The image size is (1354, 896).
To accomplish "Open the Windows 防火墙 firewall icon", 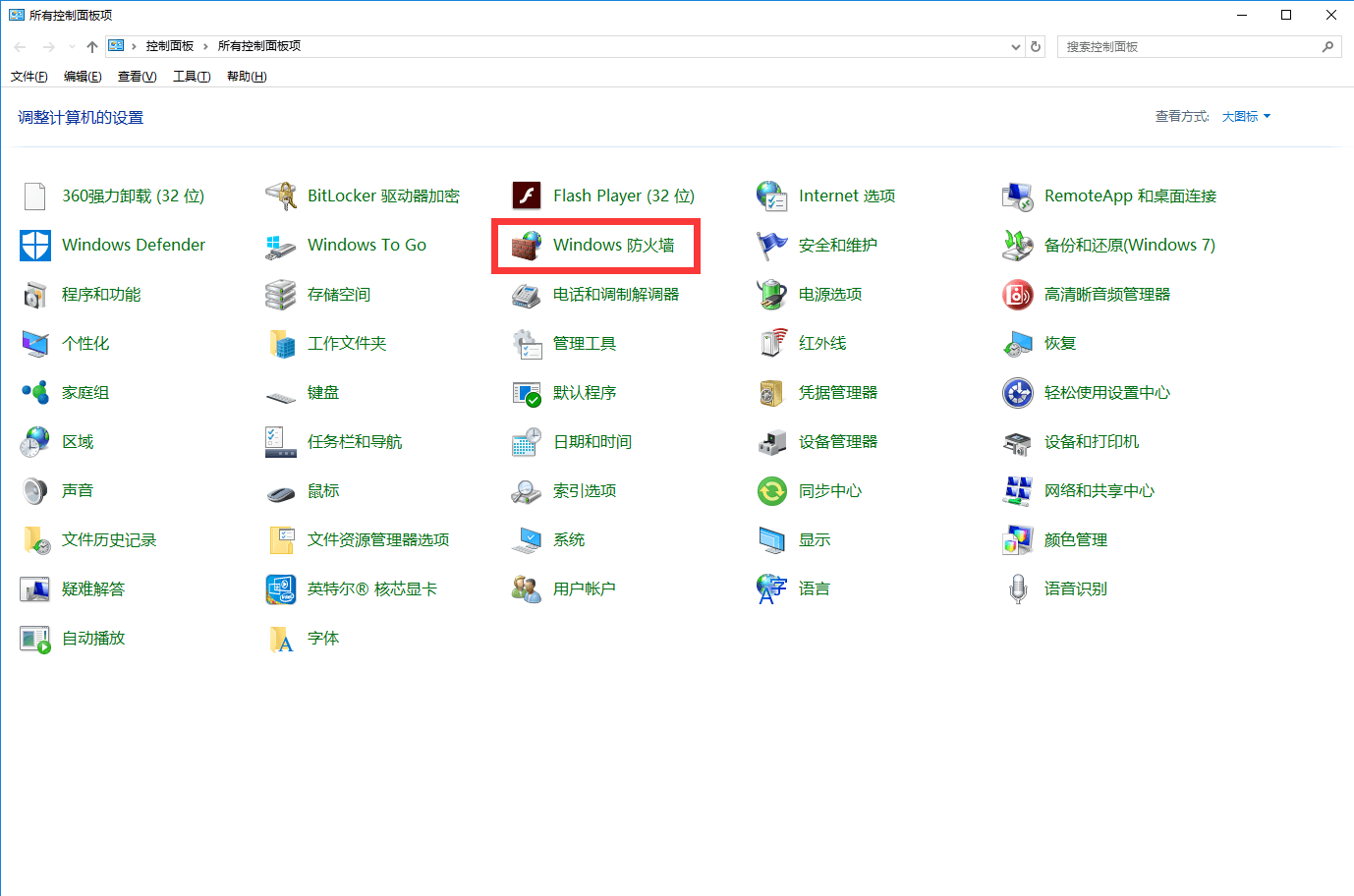I will tap(527, 246).
